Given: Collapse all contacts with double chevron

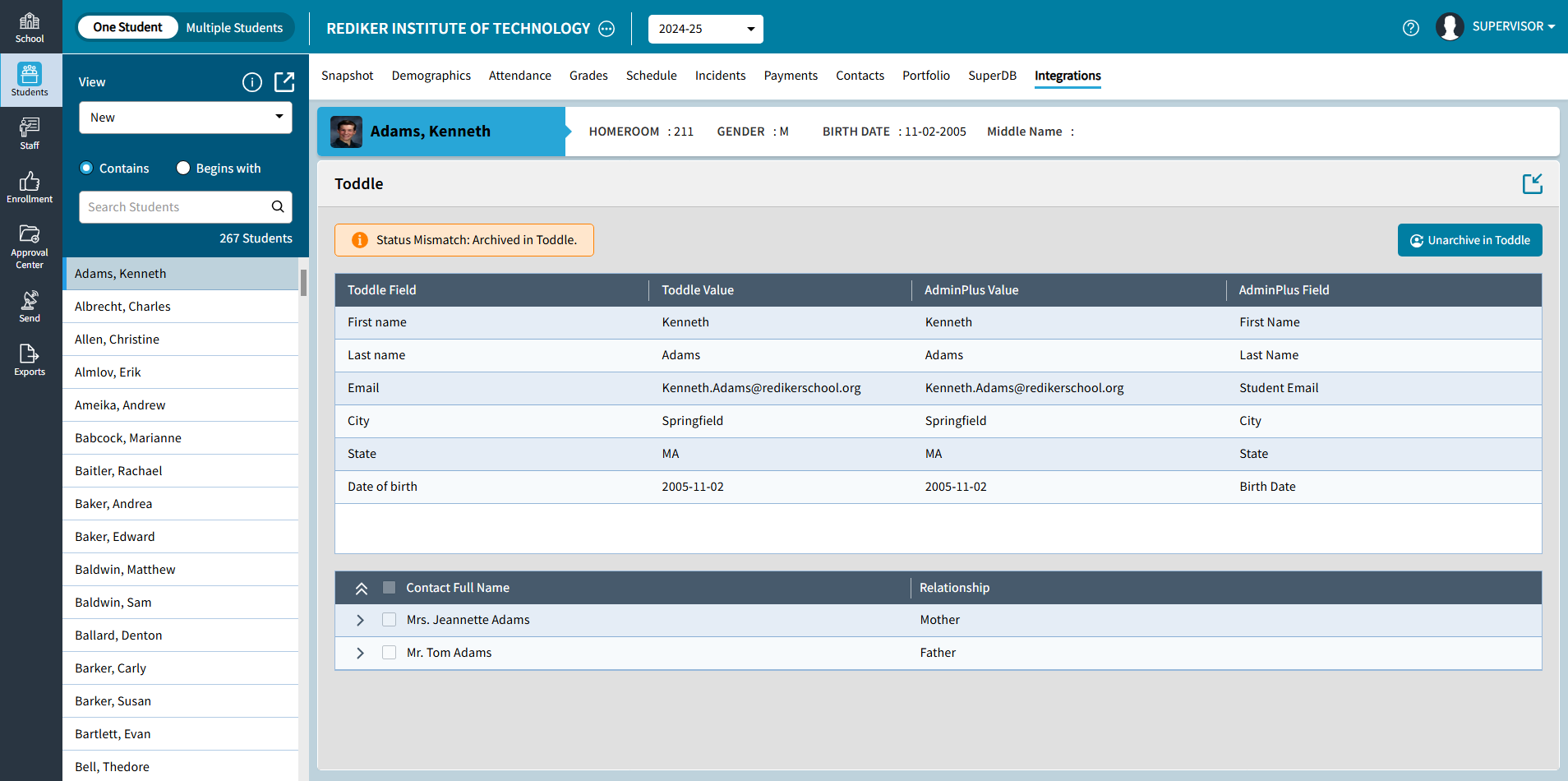Looking at the screenshot, I should tap(361, 588).
